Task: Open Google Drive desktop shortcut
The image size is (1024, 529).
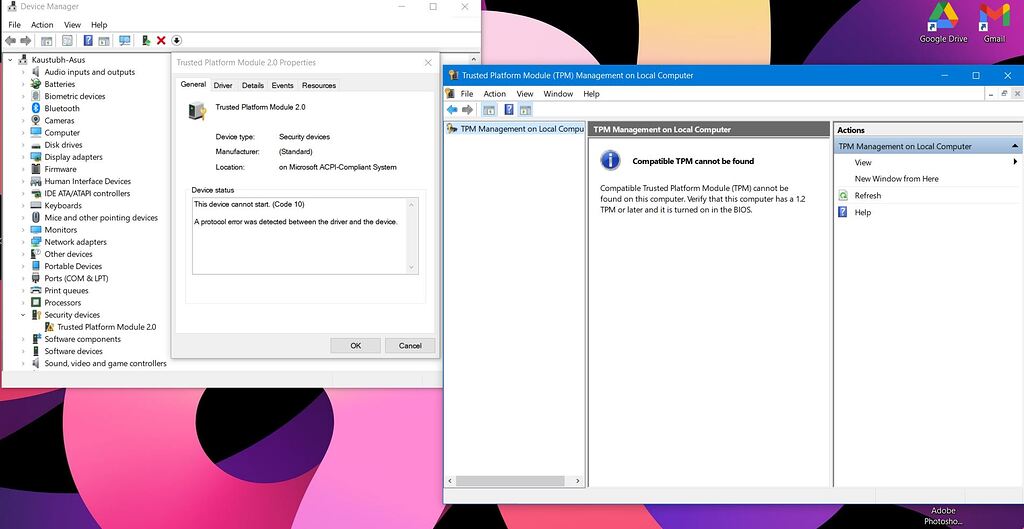Action: coord(943,22)
